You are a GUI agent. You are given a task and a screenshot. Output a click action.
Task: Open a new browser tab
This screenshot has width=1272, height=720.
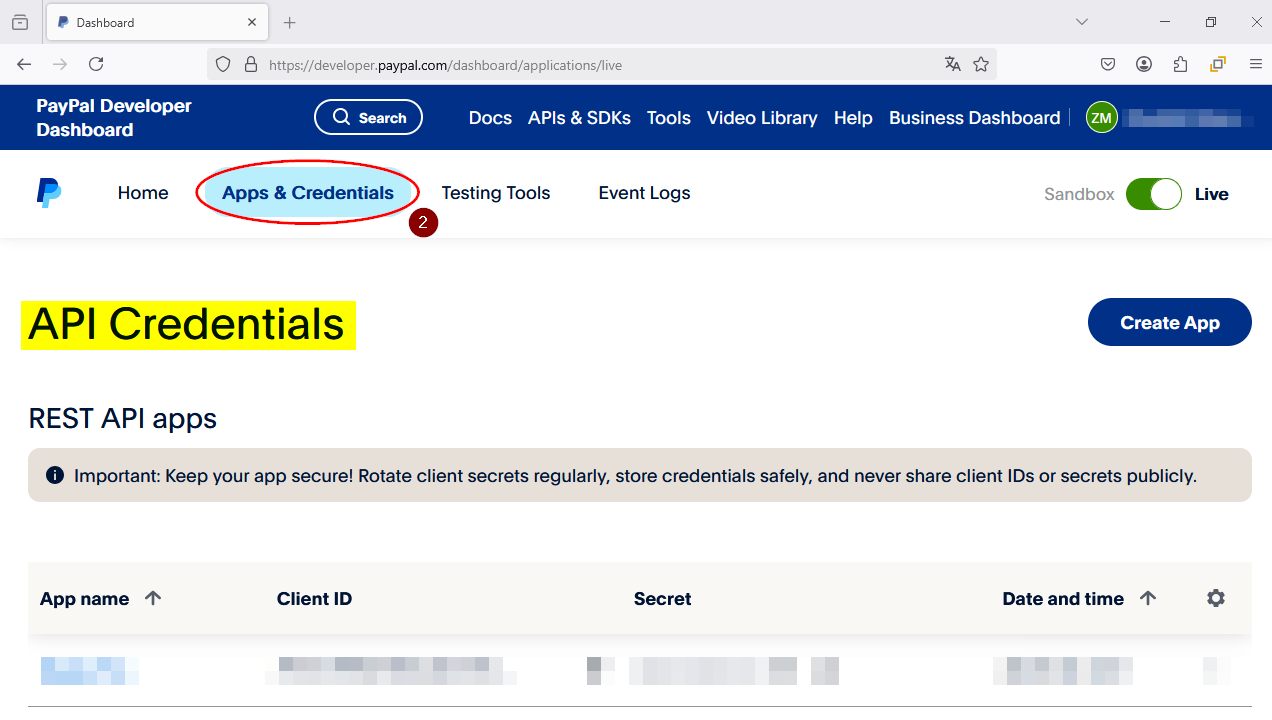click(290, 22)
